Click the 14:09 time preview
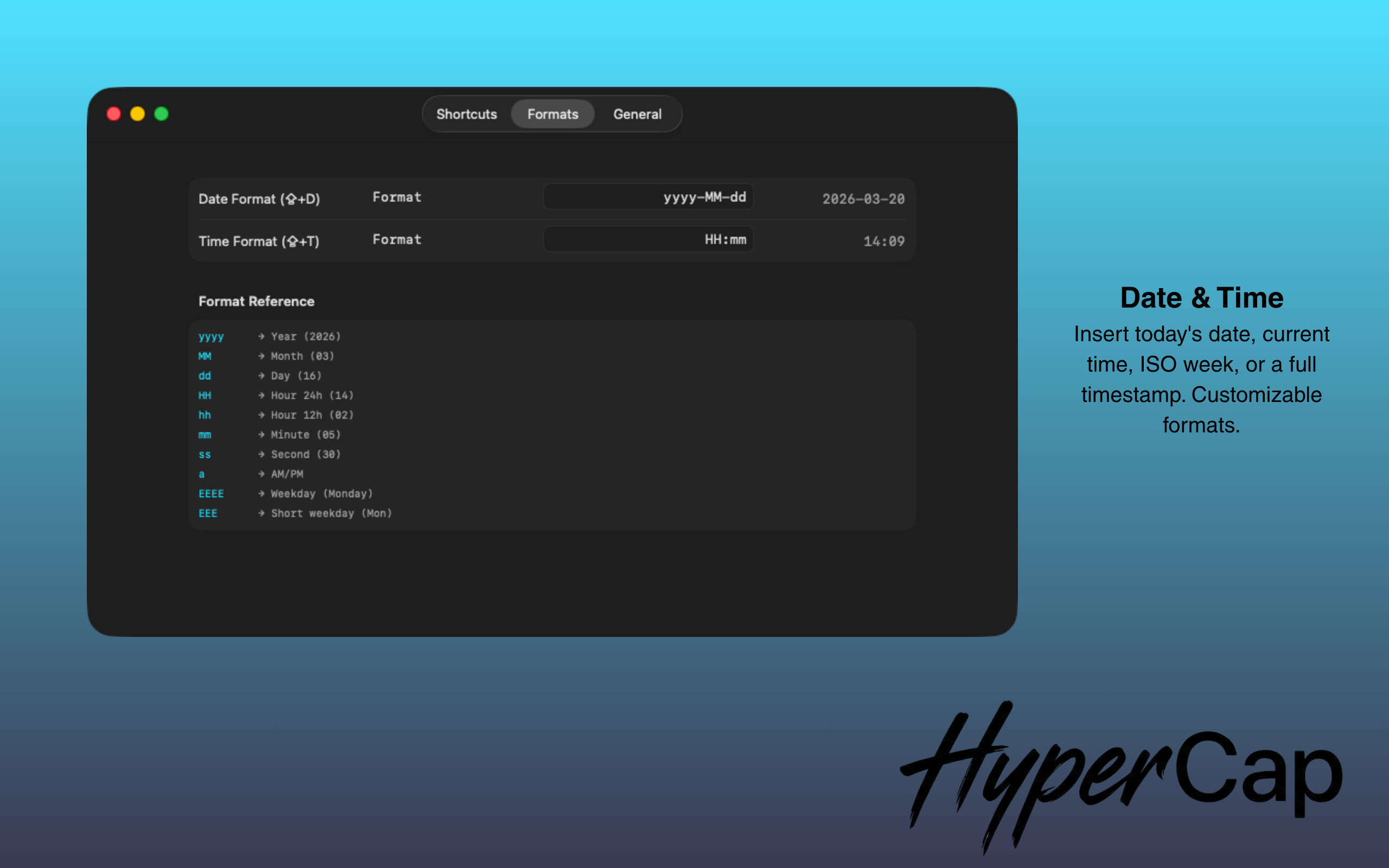The width and height of the screenshot is (1389, 868). pos(883,241)
